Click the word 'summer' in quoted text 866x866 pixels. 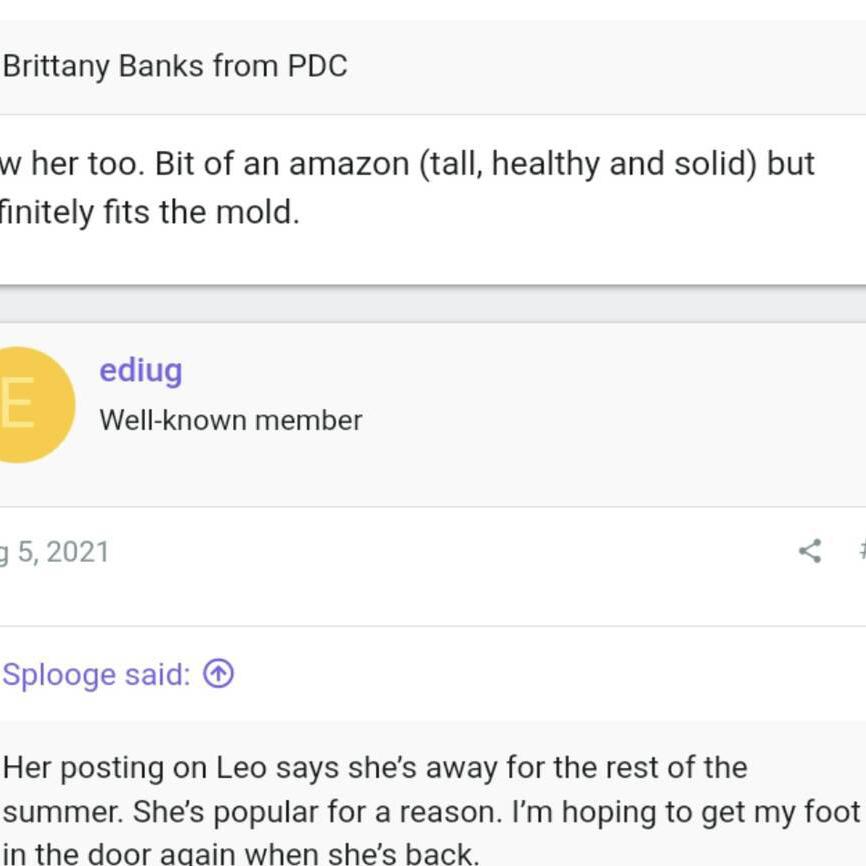62,812
